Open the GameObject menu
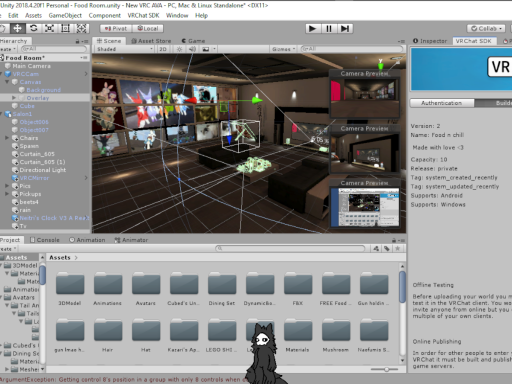 point(65,15)
